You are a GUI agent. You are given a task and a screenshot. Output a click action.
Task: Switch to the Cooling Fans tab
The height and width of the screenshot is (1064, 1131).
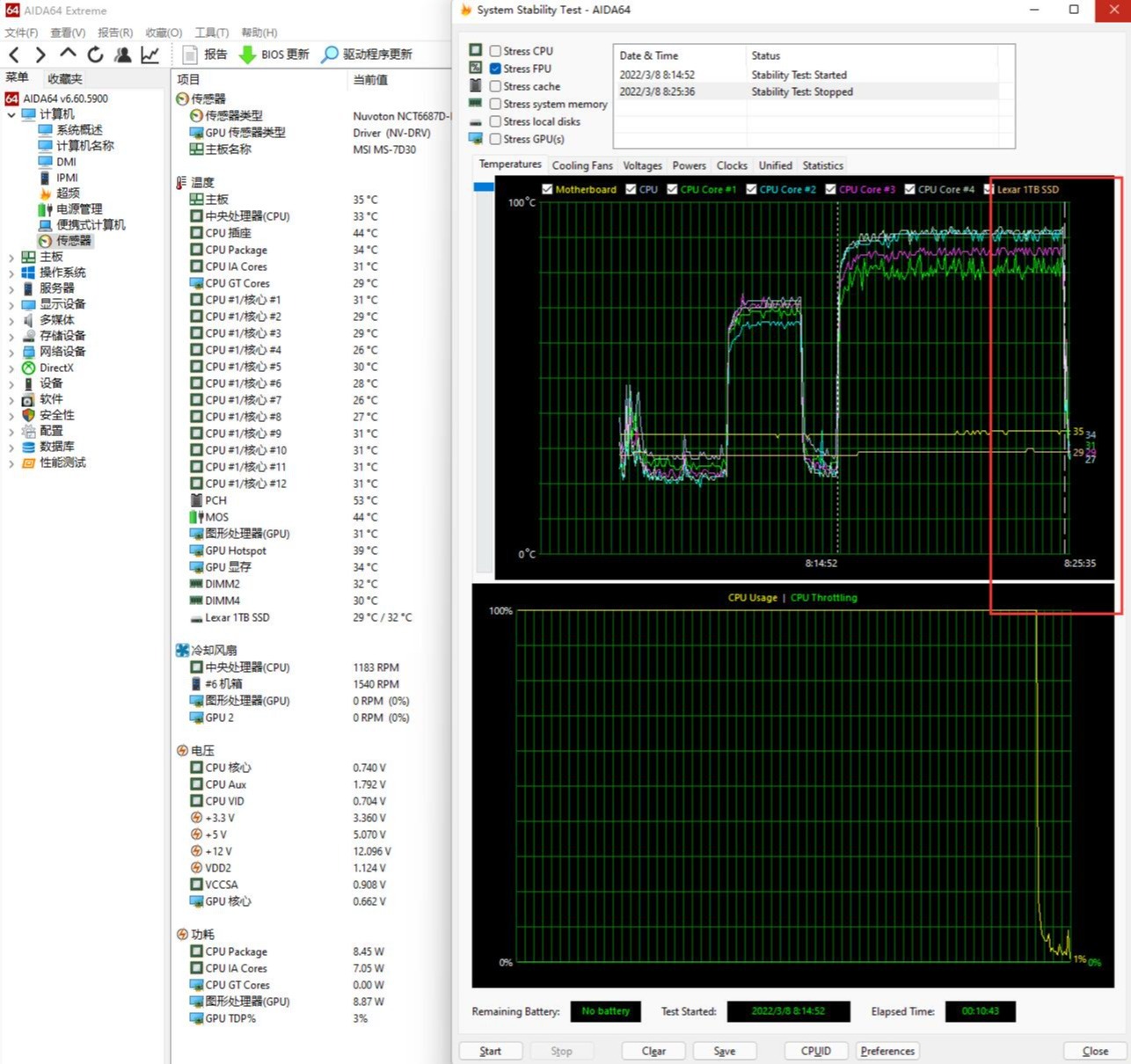tap(581, 165)
